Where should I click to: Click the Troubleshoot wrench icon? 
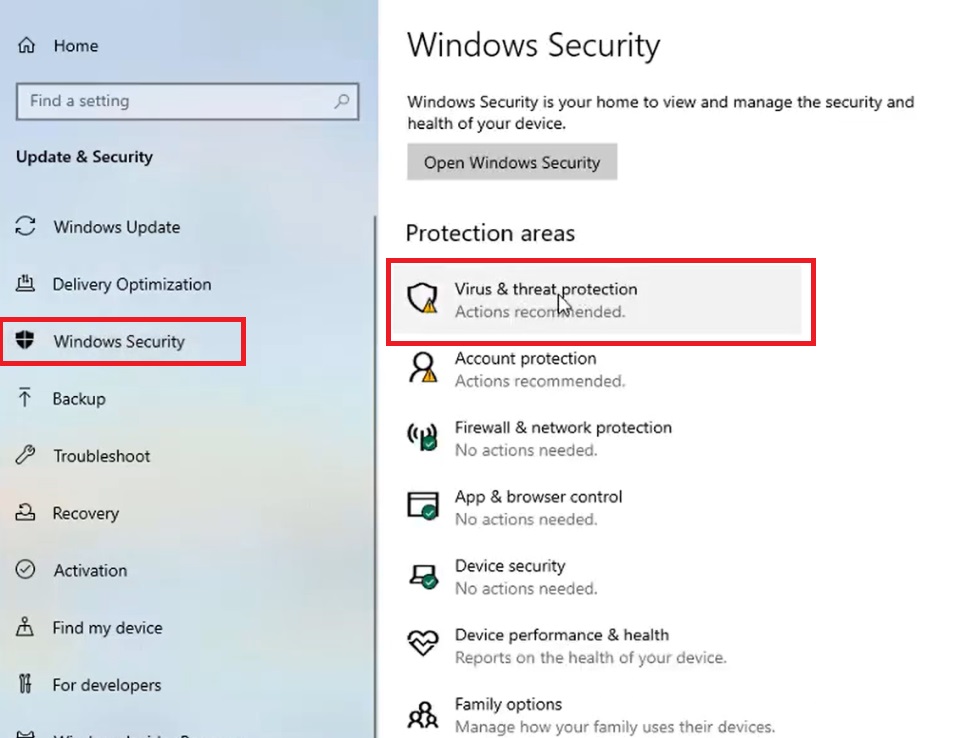pyautogui.click(x=26, y=456)
